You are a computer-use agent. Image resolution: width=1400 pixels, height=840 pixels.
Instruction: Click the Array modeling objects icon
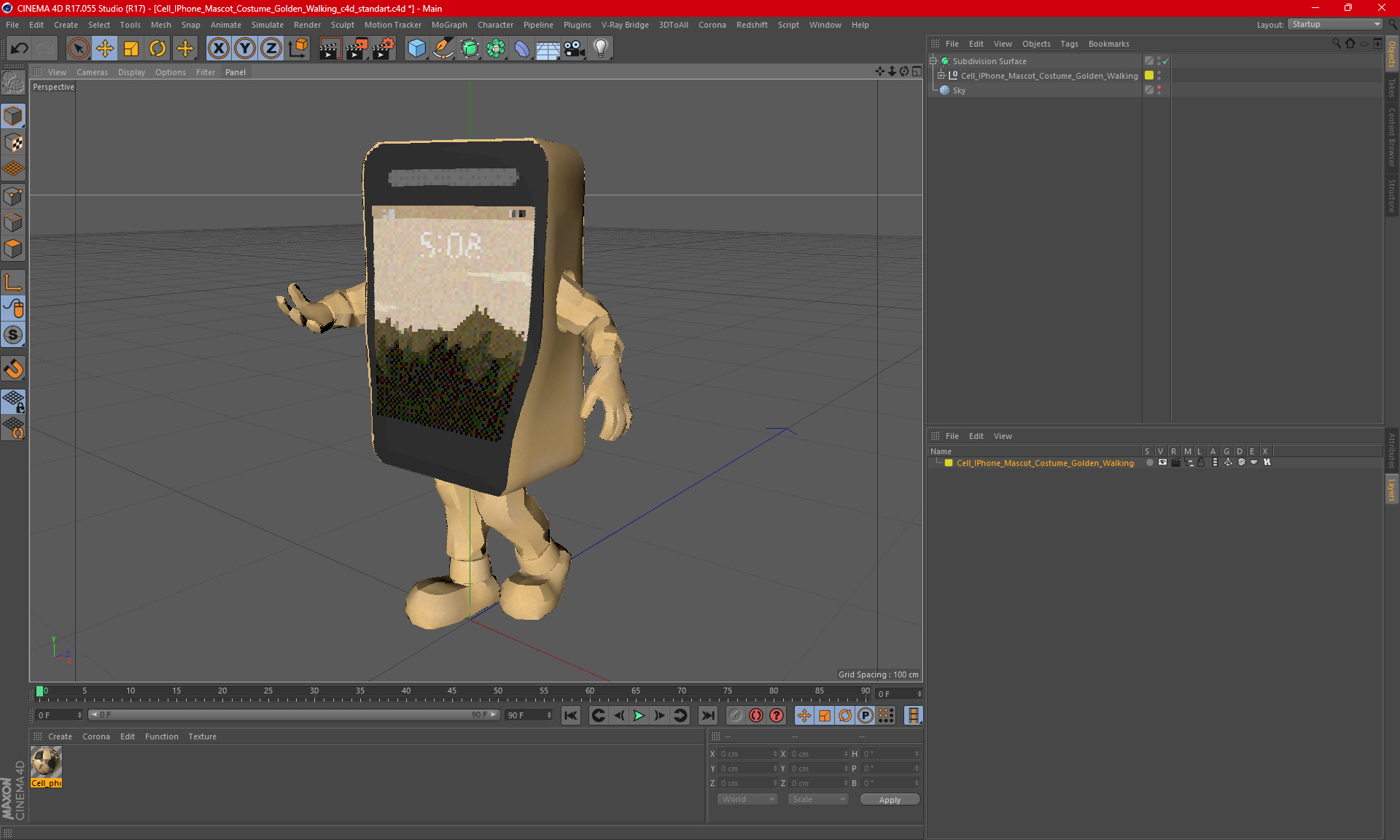496,49
